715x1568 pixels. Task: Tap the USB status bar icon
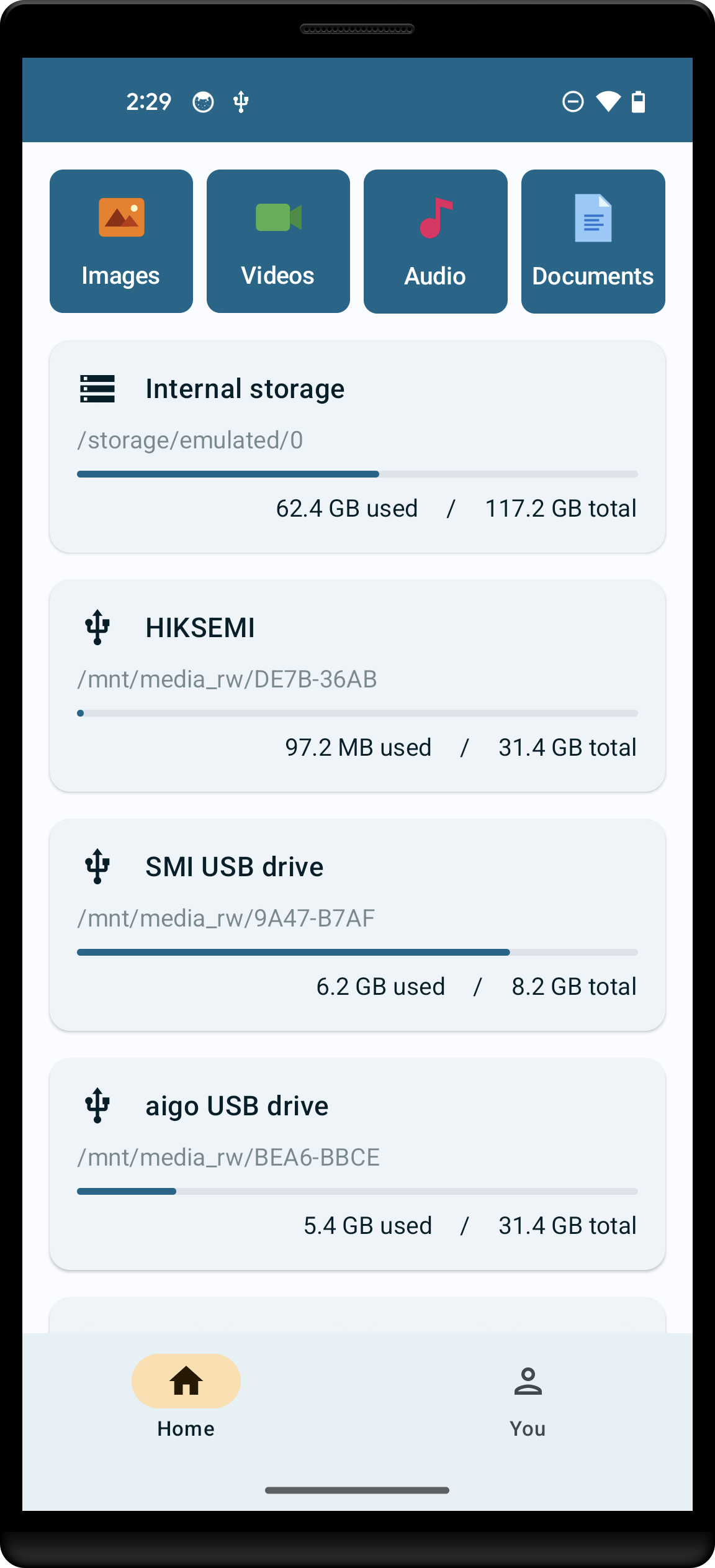click(x=241, y=102)
